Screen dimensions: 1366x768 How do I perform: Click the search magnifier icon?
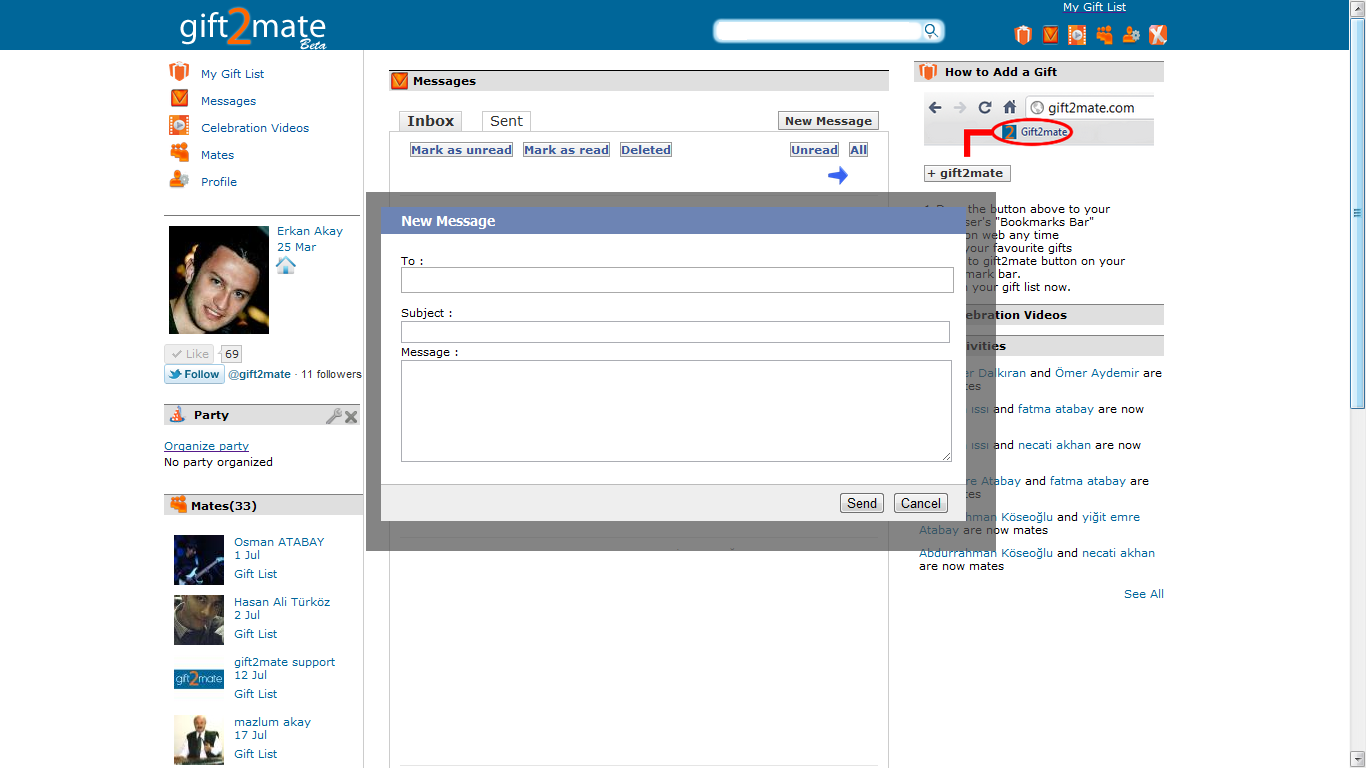pyautogui.click(x=931, y=31)
